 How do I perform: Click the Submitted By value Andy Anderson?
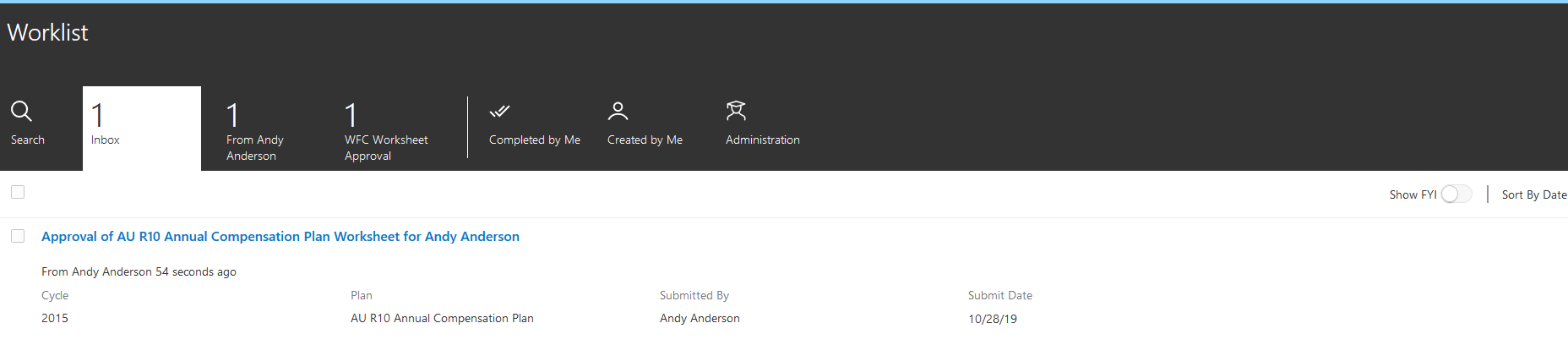pos(700,319)
